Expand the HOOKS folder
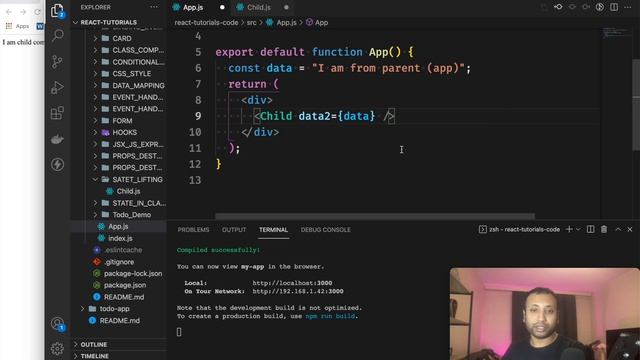Screen dimensions: 640x360 96,132
